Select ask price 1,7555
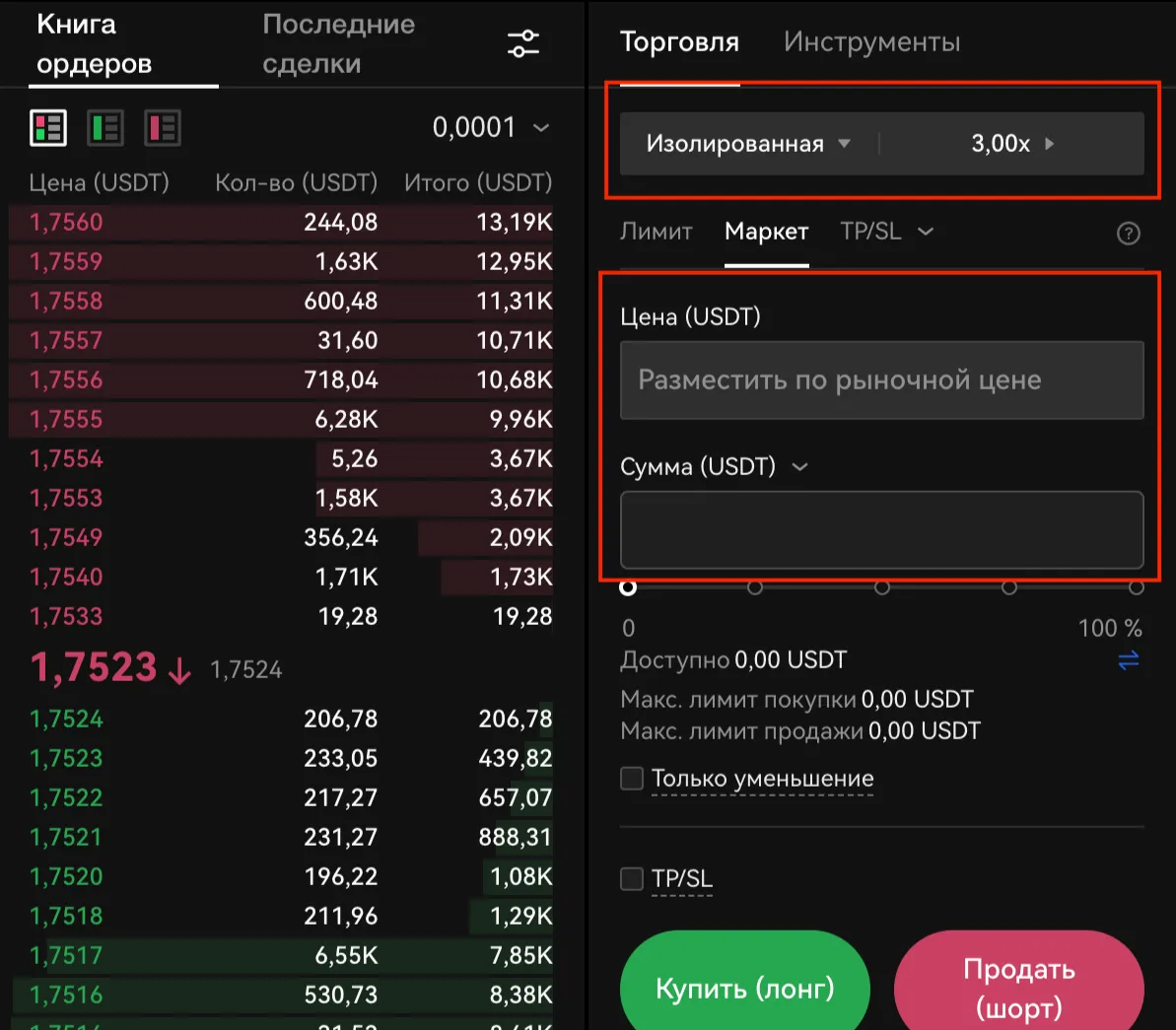The width and height of the screenshot is (1176, 1030). [x=66, y=419]
